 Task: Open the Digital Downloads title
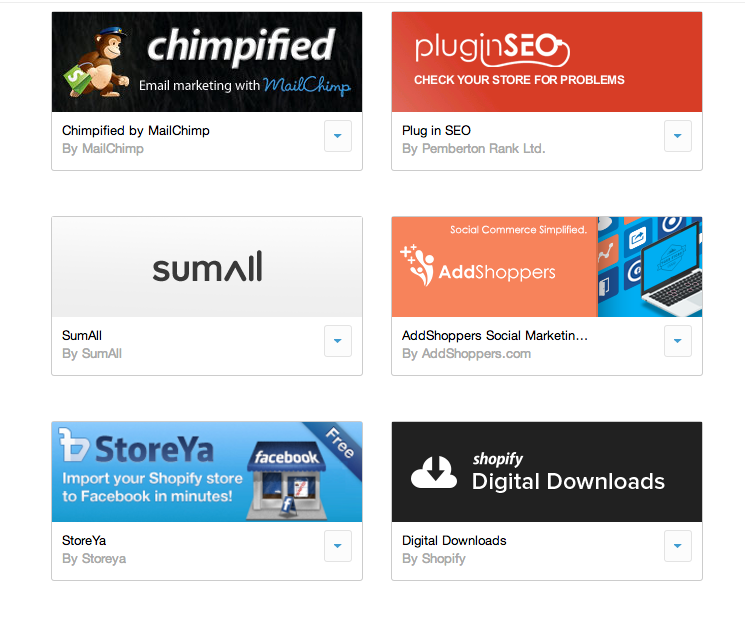click(454, 541)
